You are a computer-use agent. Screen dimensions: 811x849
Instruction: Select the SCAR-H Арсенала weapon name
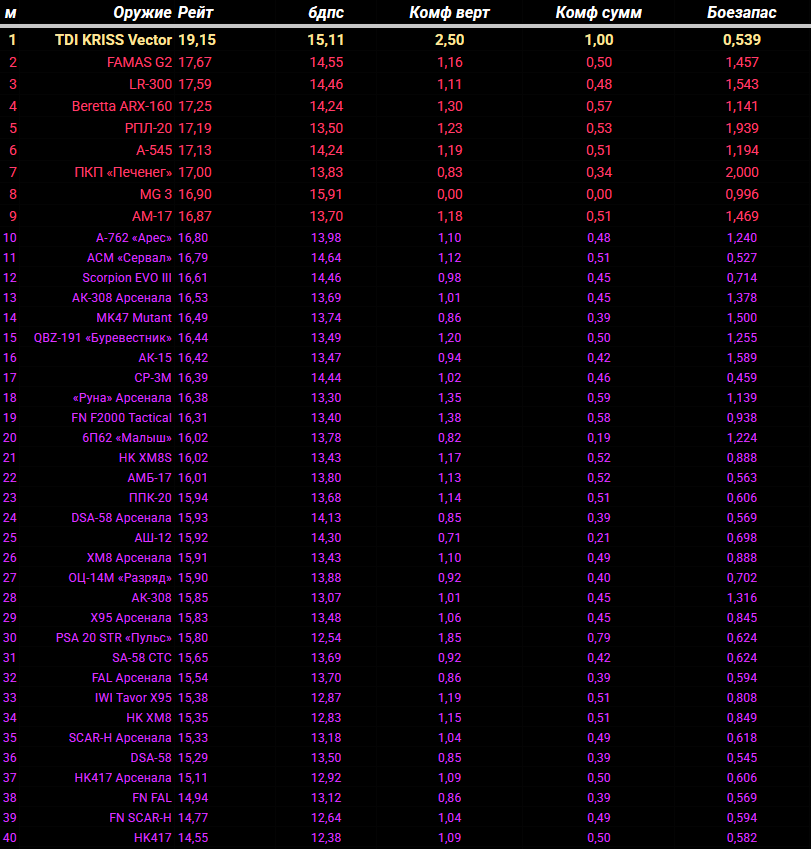[x=120, y=739]
